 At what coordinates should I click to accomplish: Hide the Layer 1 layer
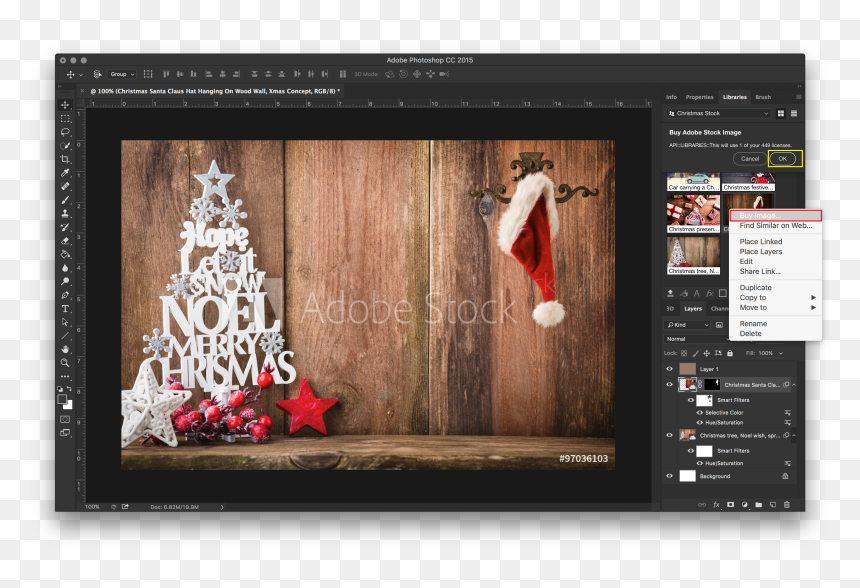[x=669, y=369]
